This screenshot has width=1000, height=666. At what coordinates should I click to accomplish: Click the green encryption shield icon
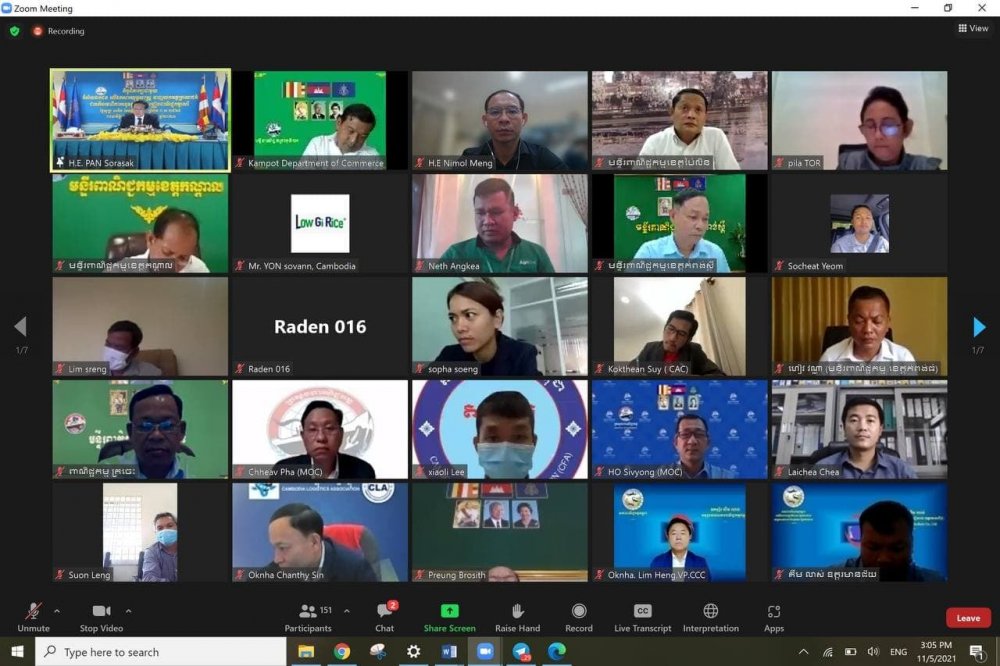pos(14,31)
